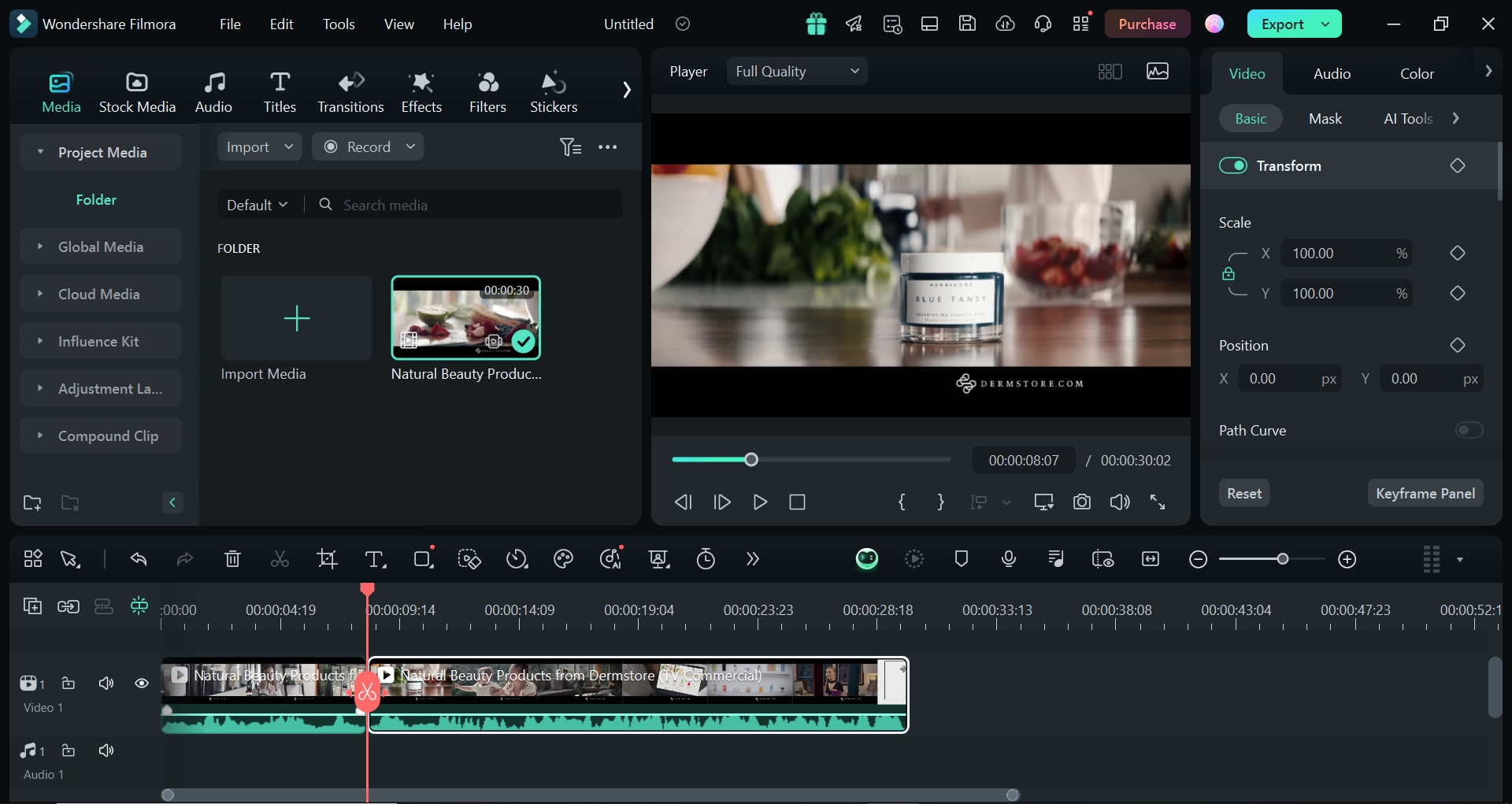This screenshot has height=804, width=1512.
Task: Open the Speed tool icon
Action: [517, 559]
